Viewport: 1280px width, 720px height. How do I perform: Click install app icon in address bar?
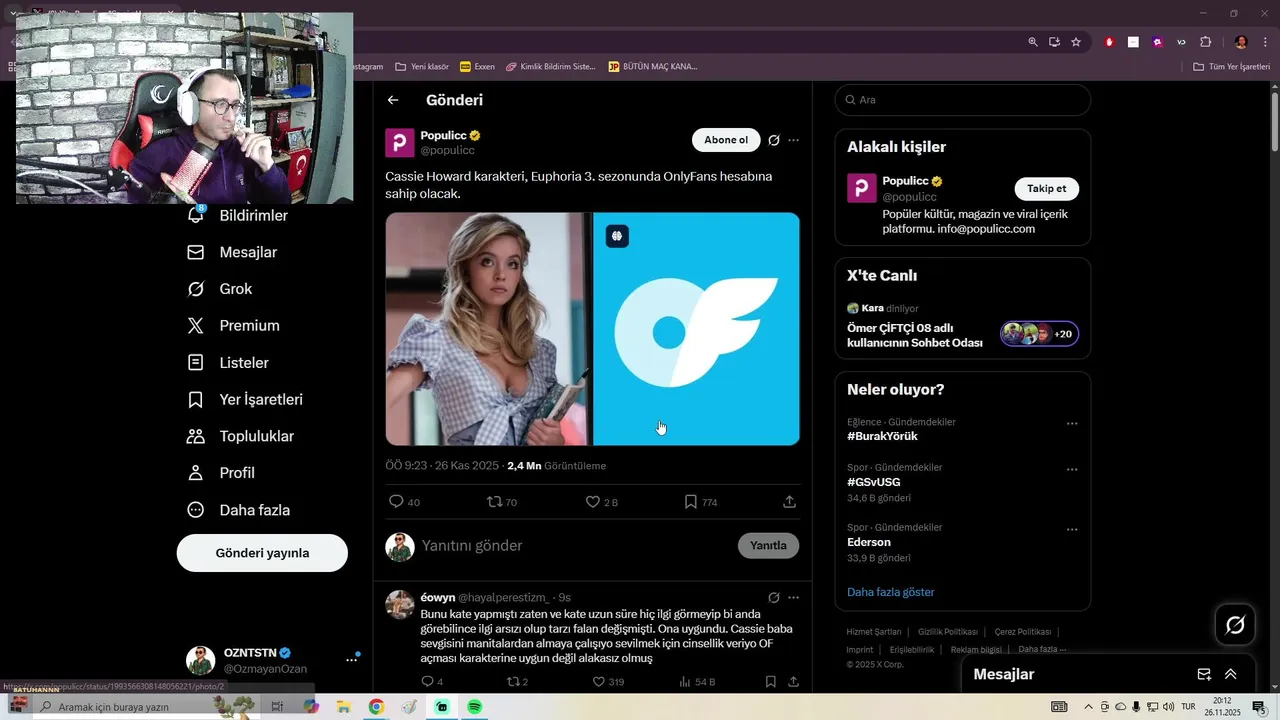[1054, 42]
